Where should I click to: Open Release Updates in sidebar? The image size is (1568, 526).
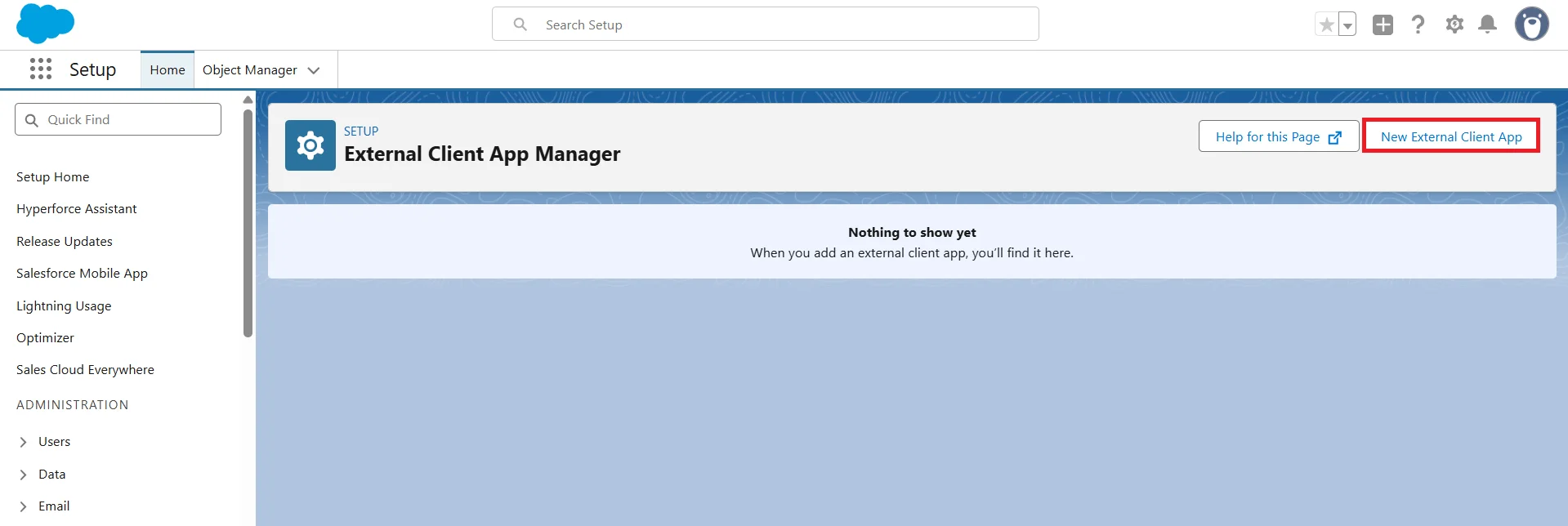pyautogui.click(x=65, y=242)
